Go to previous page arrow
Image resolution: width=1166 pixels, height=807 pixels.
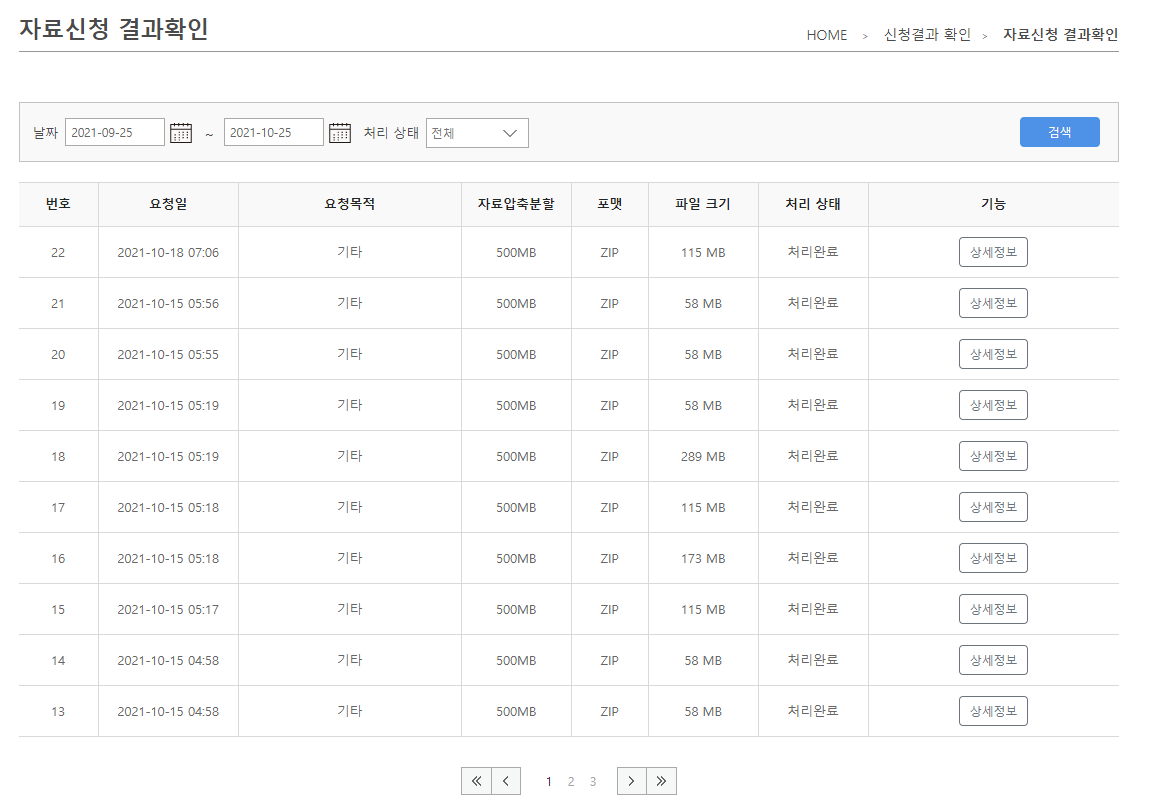pos(506,781)
